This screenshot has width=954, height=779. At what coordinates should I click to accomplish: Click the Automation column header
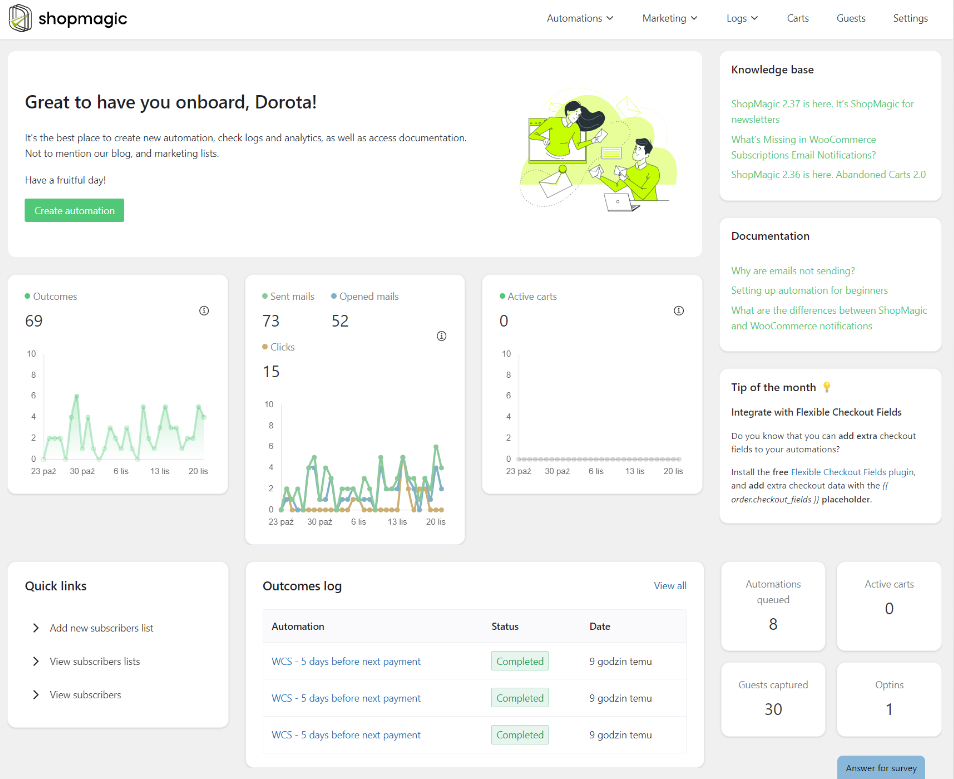[x=298, y=626]
